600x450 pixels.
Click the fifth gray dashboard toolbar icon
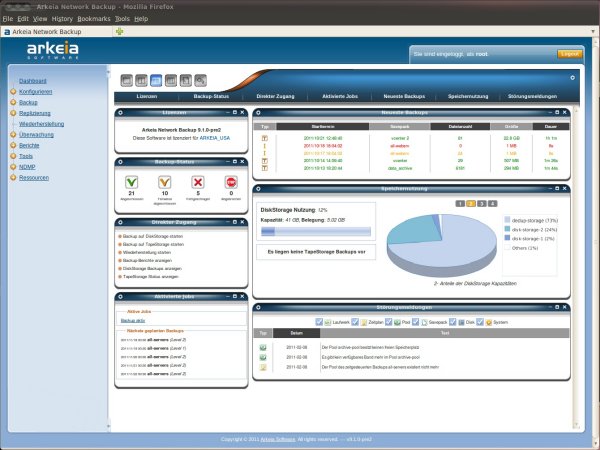pos(186,80)
